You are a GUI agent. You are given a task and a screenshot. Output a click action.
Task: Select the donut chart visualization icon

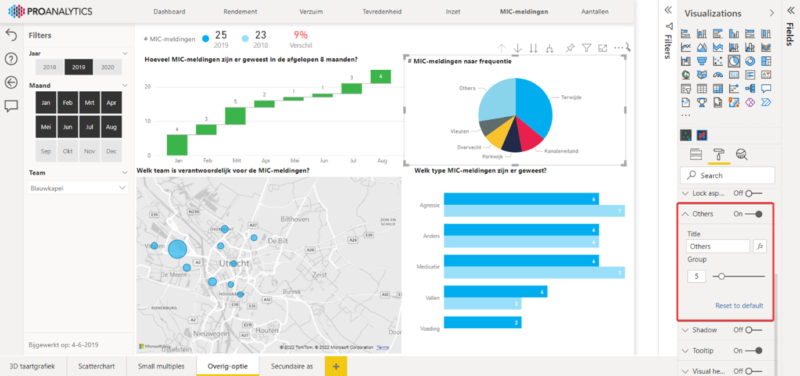(749, 61)
